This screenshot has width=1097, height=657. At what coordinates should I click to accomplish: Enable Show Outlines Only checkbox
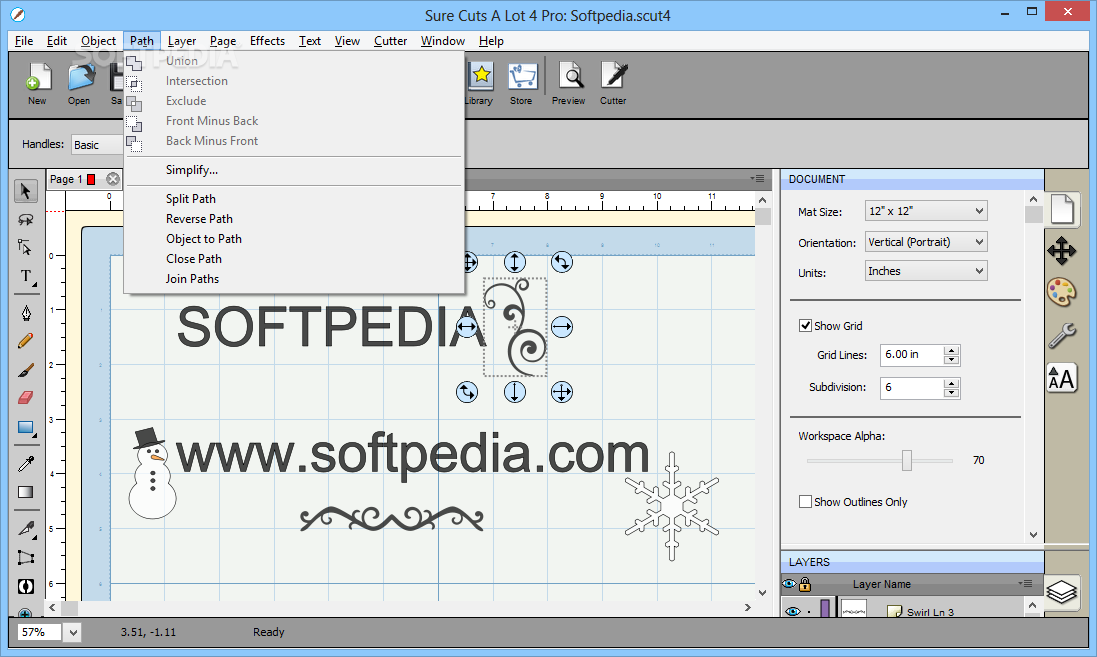pyautogui.click(x=805, y=502)
